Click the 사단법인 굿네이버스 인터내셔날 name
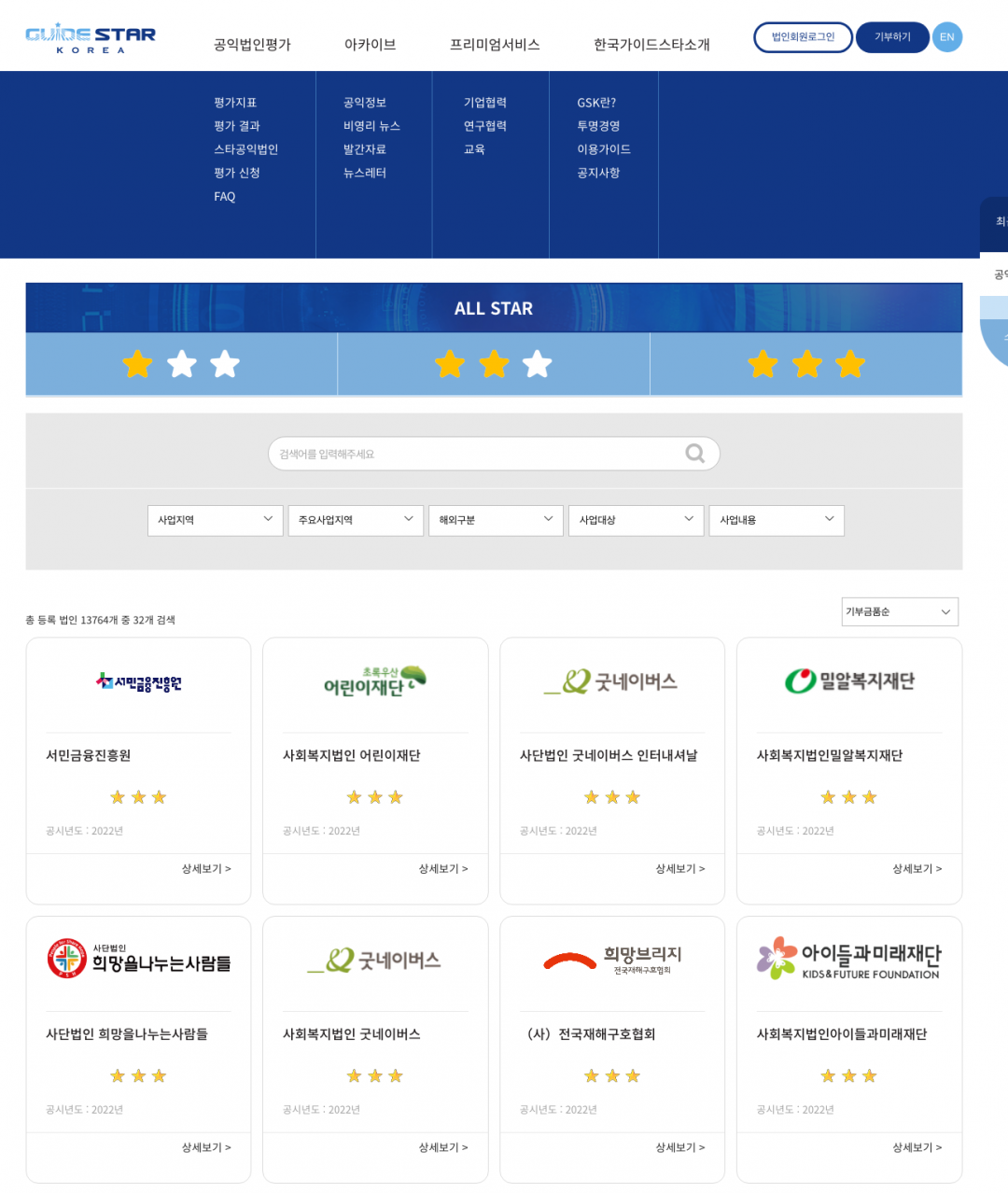 click(x=609, y=755)
